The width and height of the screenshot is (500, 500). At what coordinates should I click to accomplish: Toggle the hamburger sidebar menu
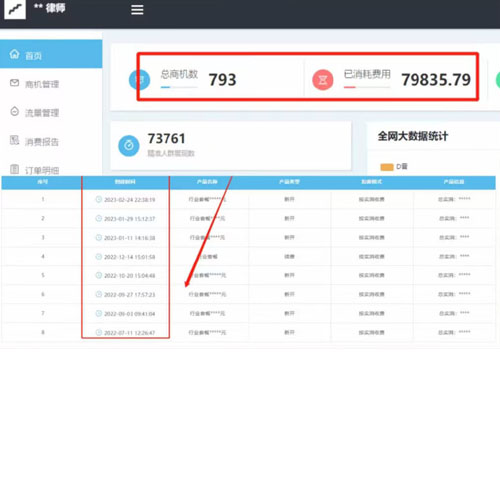coord(137,10)
